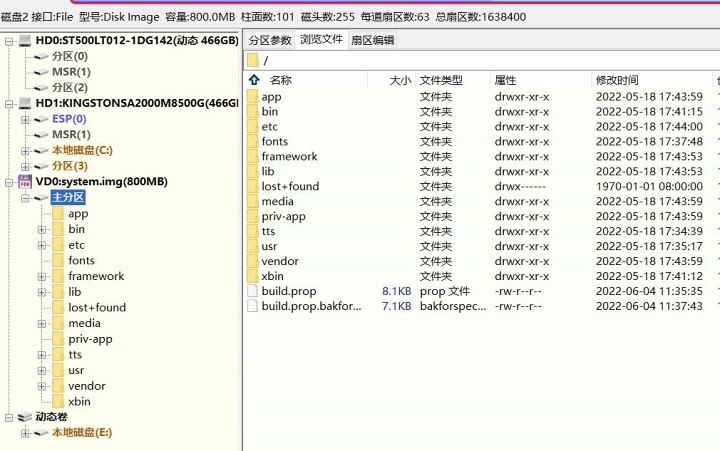Click the folder icon in the path bar
720x451 pixels.
coord(253,60)
